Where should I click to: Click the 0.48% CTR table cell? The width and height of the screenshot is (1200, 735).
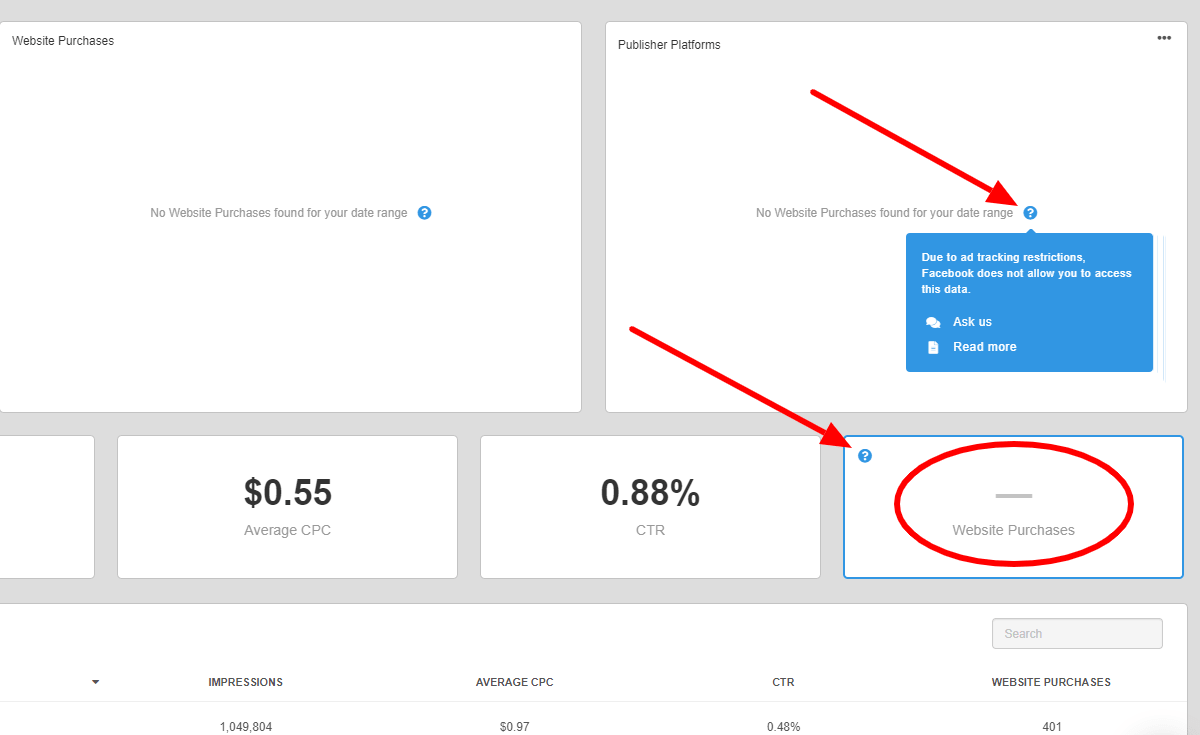pyautogui.click(x=783, y=727)
